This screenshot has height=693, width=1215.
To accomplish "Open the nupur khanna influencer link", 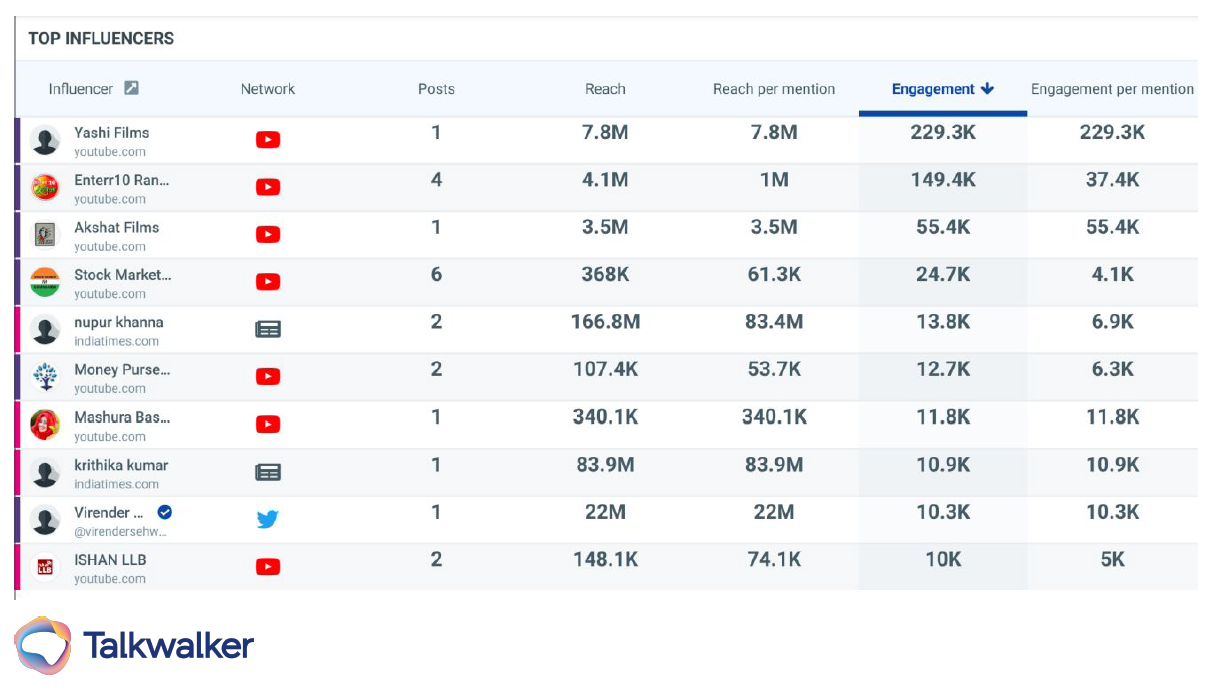I will tap(118, 322).
